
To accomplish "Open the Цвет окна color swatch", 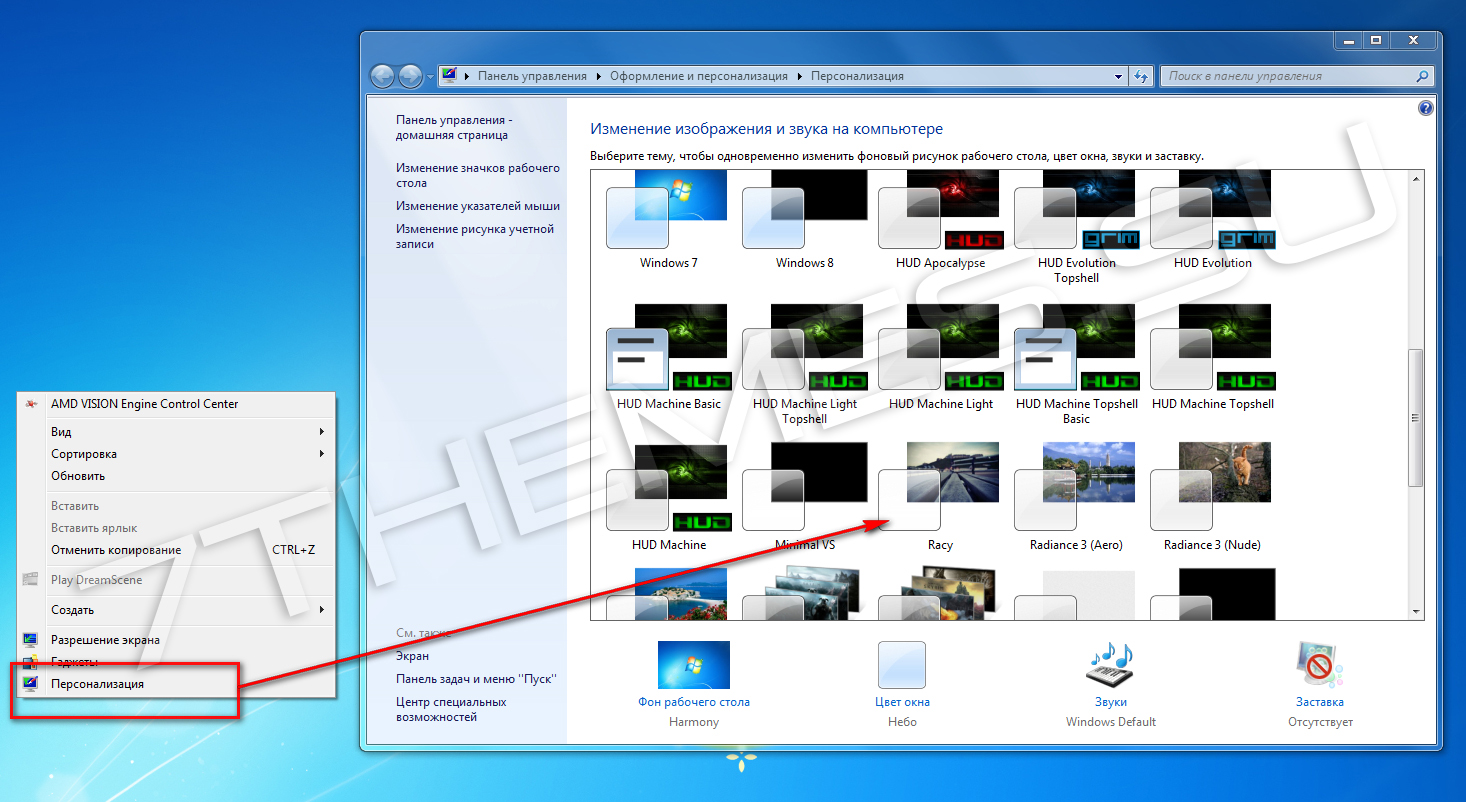I will (902, 665).
